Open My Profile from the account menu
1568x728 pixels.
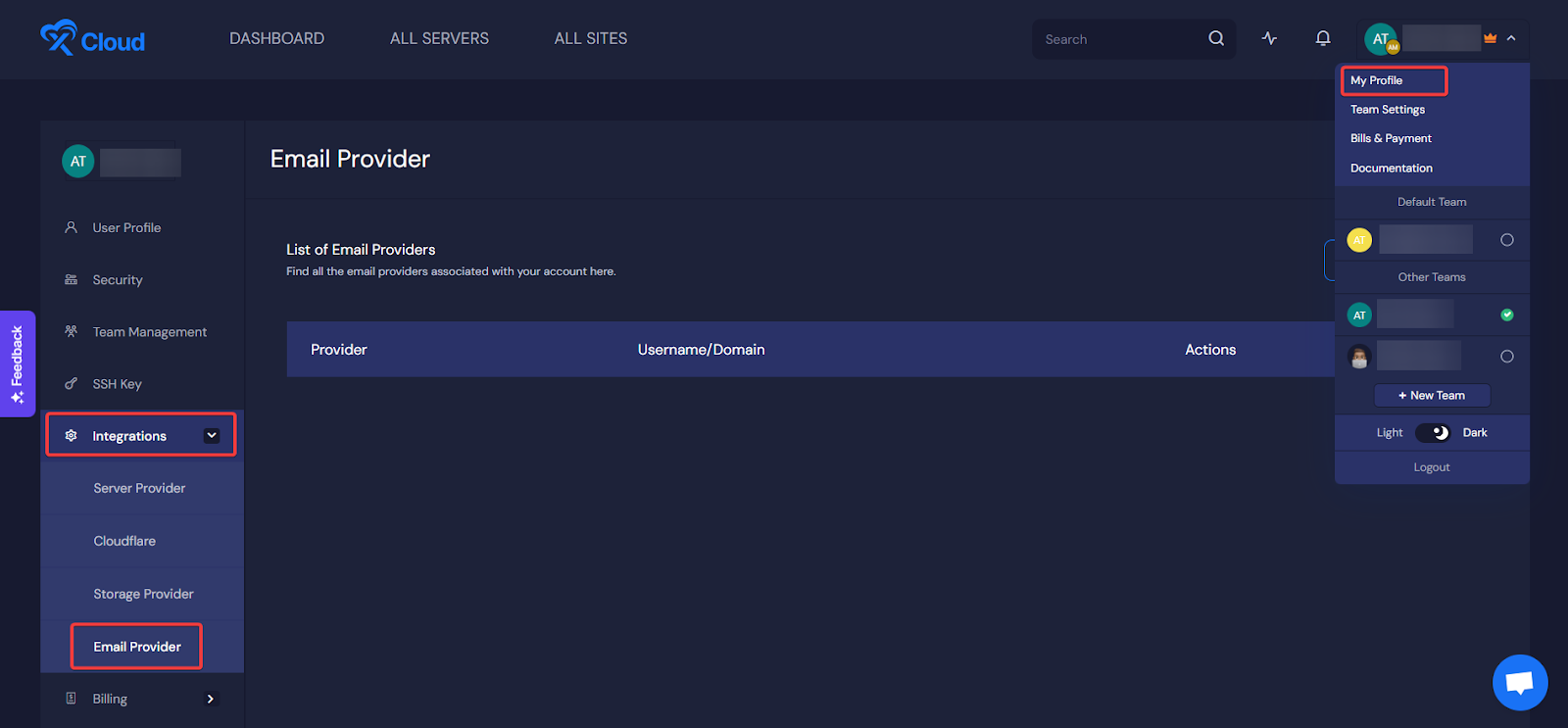[1377, 80]
